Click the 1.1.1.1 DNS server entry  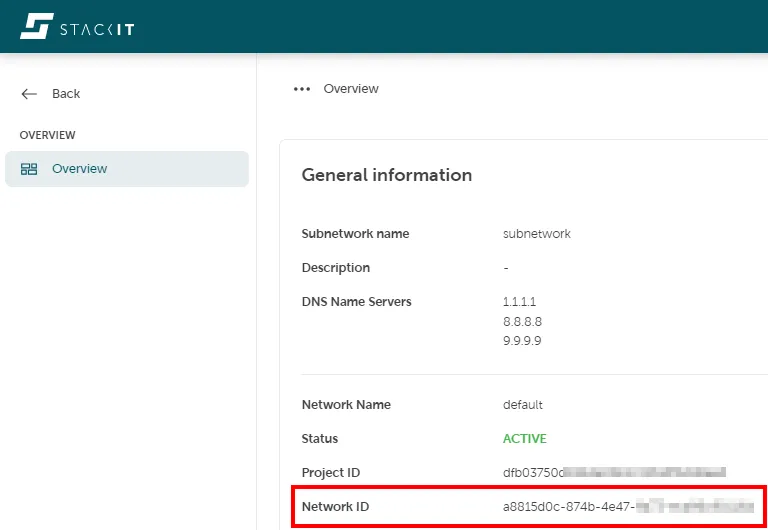click(x=519, y=302)
